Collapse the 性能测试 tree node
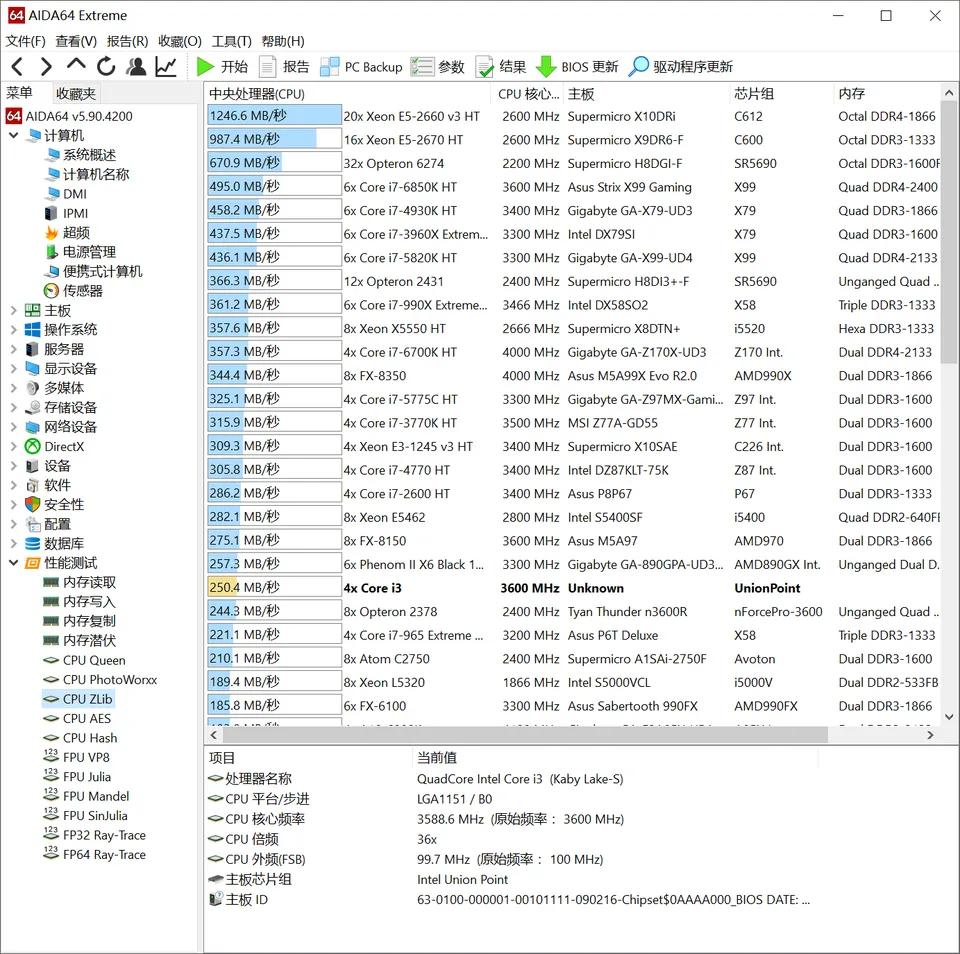960x954 pixels. coord(13,563)
